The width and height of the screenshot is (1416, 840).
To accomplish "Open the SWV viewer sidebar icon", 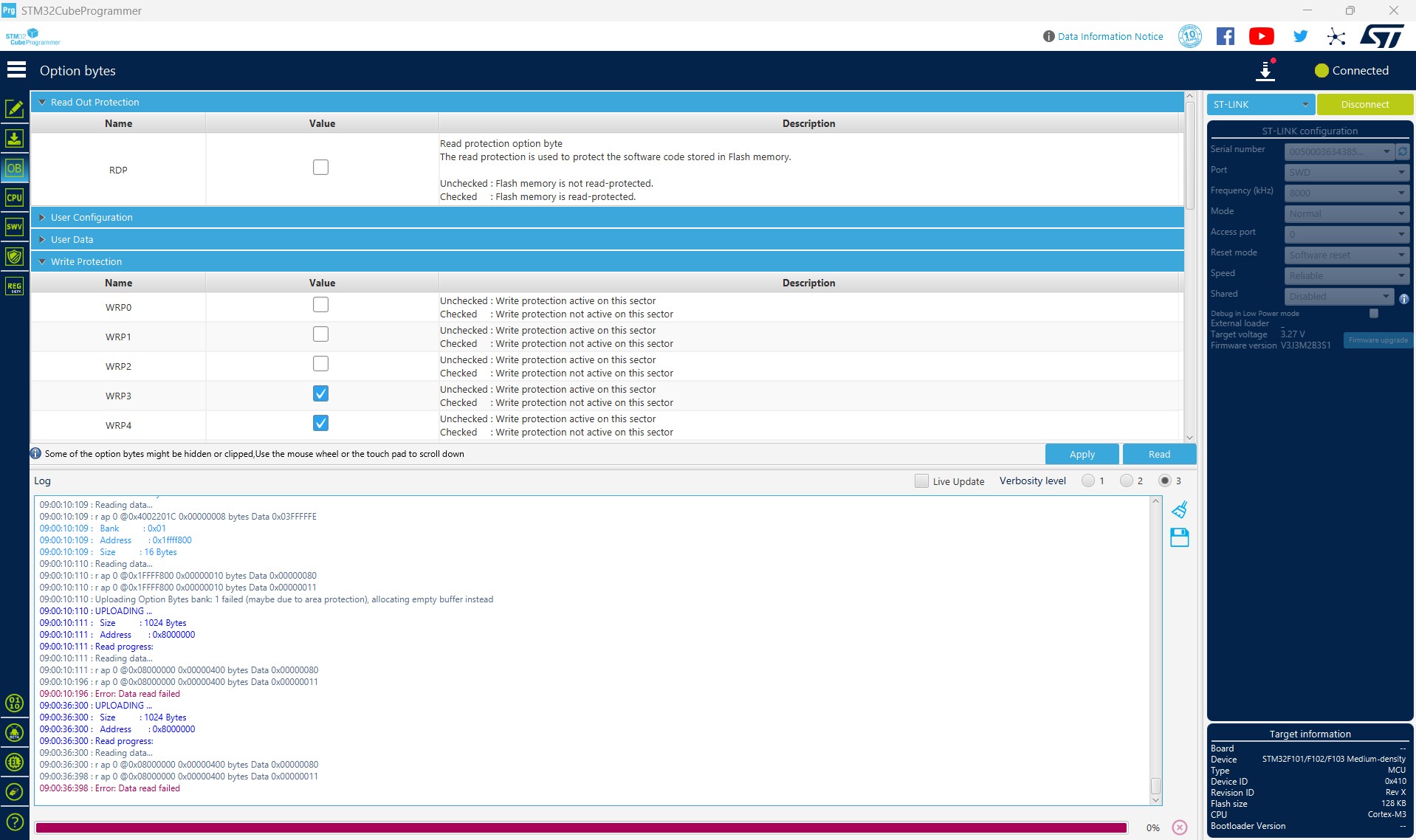I will (x=15, y=227).
